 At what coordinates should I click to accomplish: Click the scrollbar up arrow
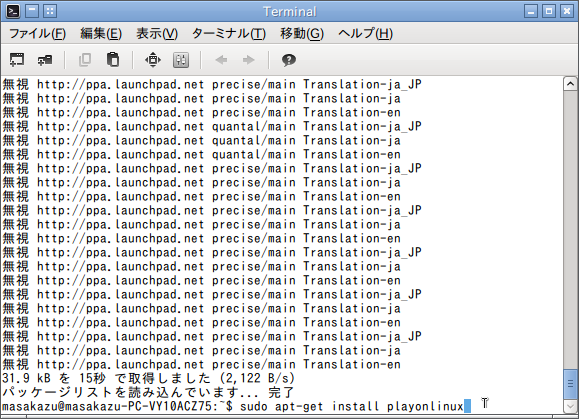tap(570, 84)
